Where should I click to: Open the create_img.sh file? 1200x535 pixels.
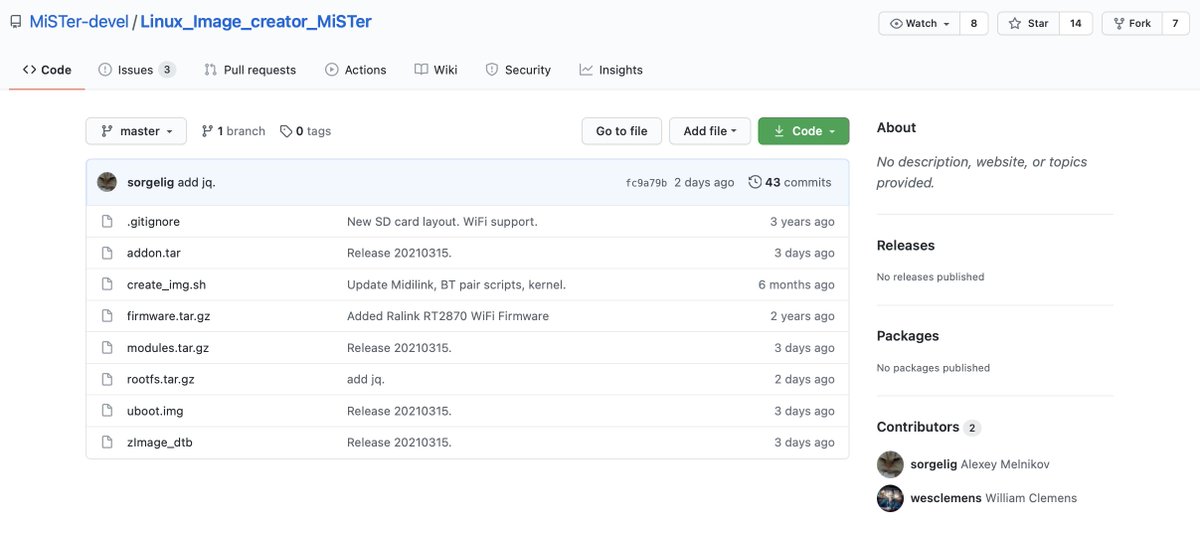point(166,285)
